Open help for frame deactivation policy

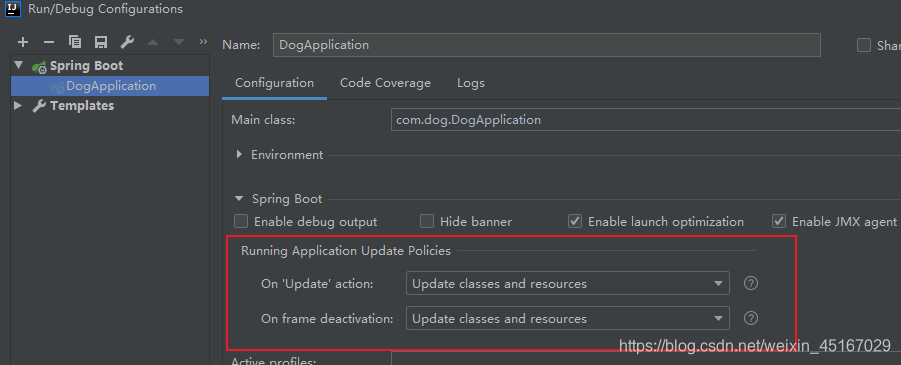(x=750, y=318)
